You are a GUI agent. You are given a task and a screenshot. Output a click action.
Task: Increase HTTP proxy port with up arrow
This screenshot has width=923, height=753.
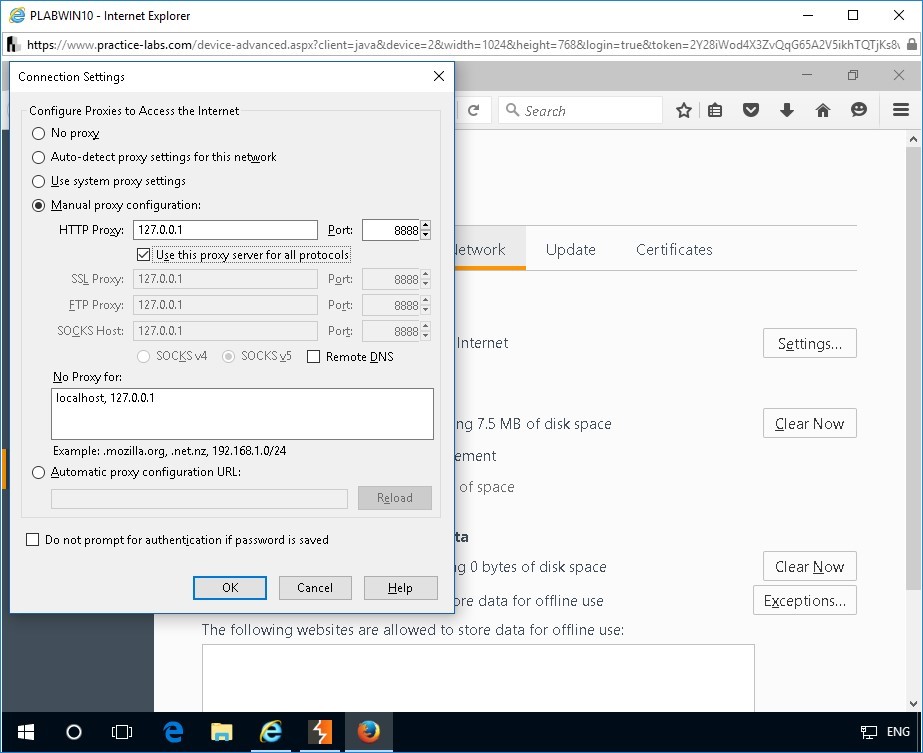426,225
